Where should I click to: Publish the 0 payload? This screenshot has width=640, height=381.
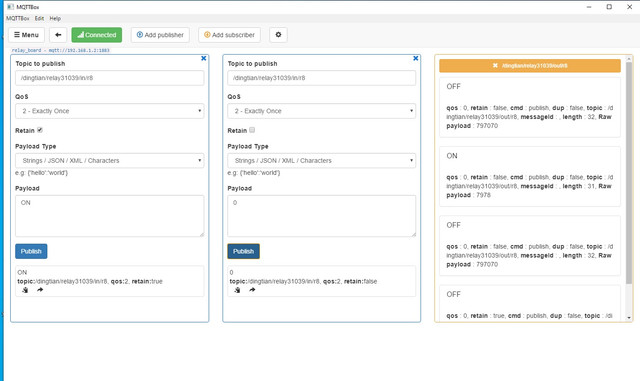tap(243, 251)
